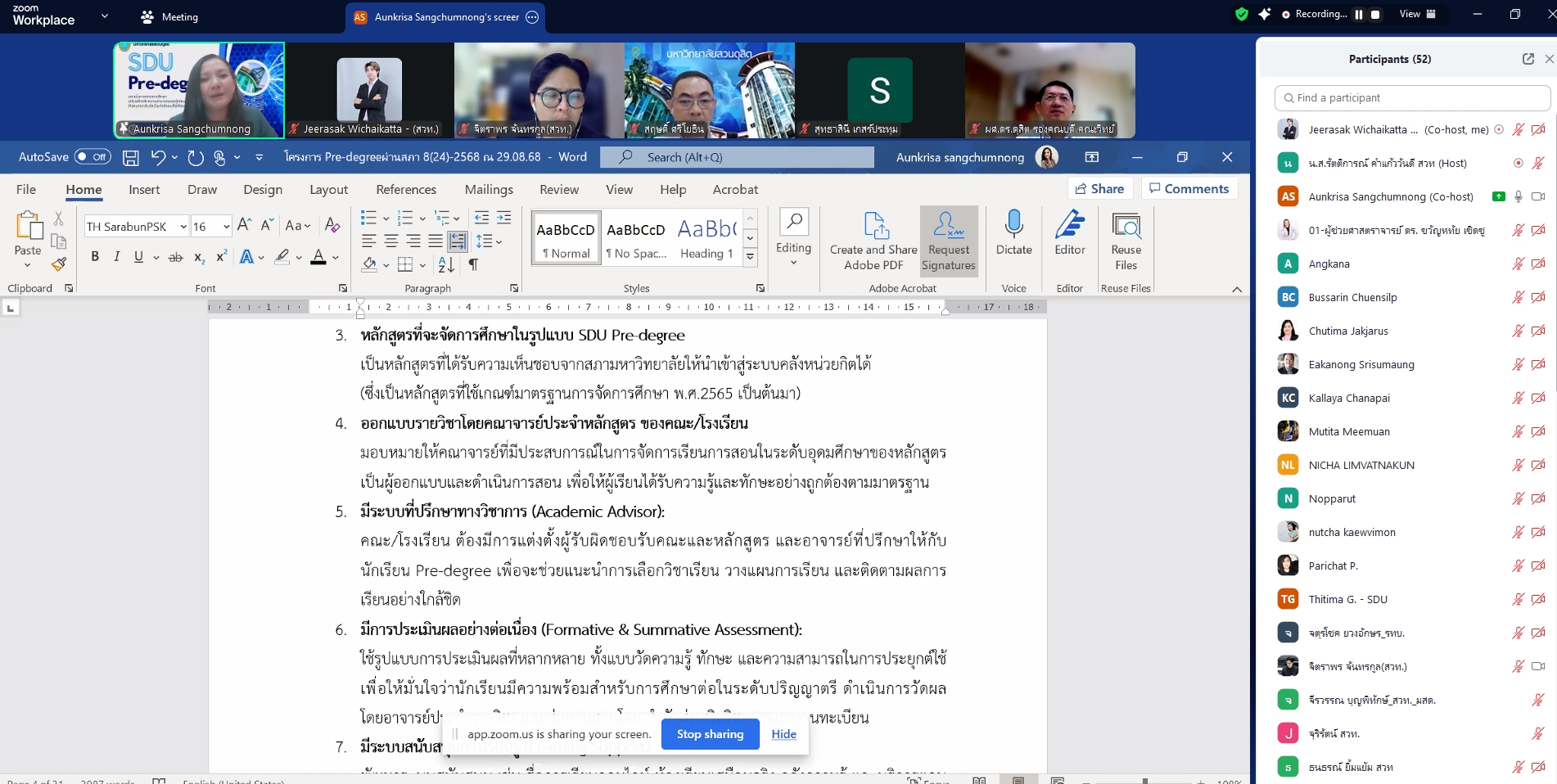Toggle the AutoSave switch
This screenshot has height=784, width=1557.
93,157
